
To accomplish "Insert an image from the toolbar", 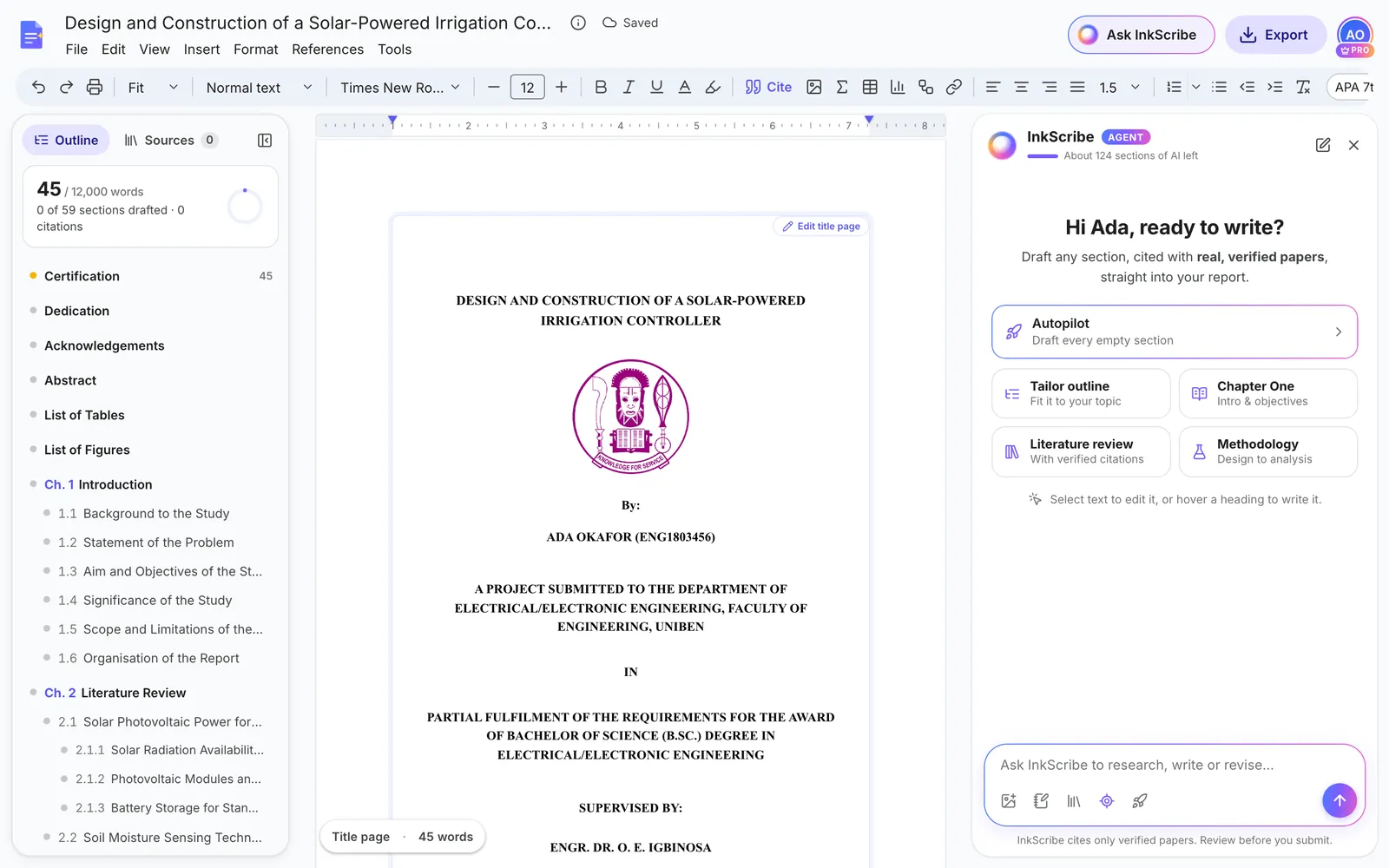I will coord(813,87).
